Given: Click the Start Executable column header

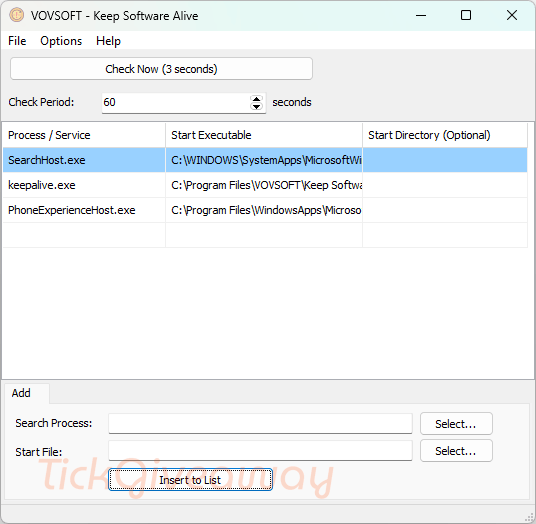Looking at the screenshot, I should [264, 135].
